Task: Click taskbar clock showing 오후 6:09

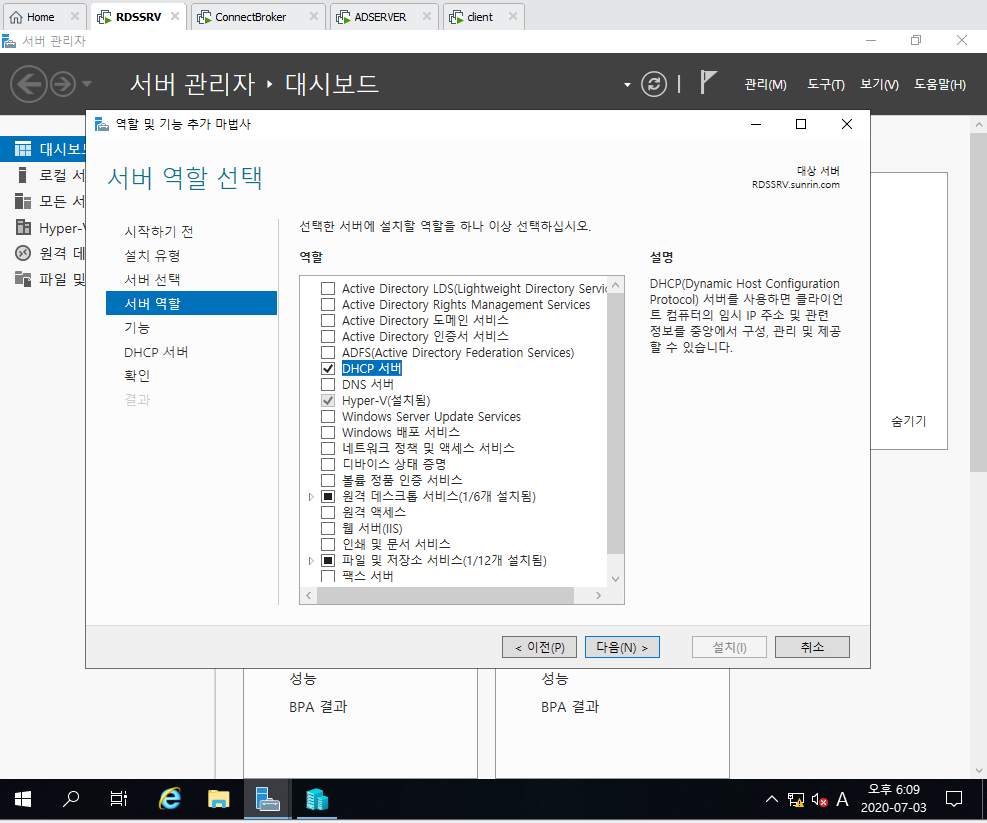Action: point(893,790)
